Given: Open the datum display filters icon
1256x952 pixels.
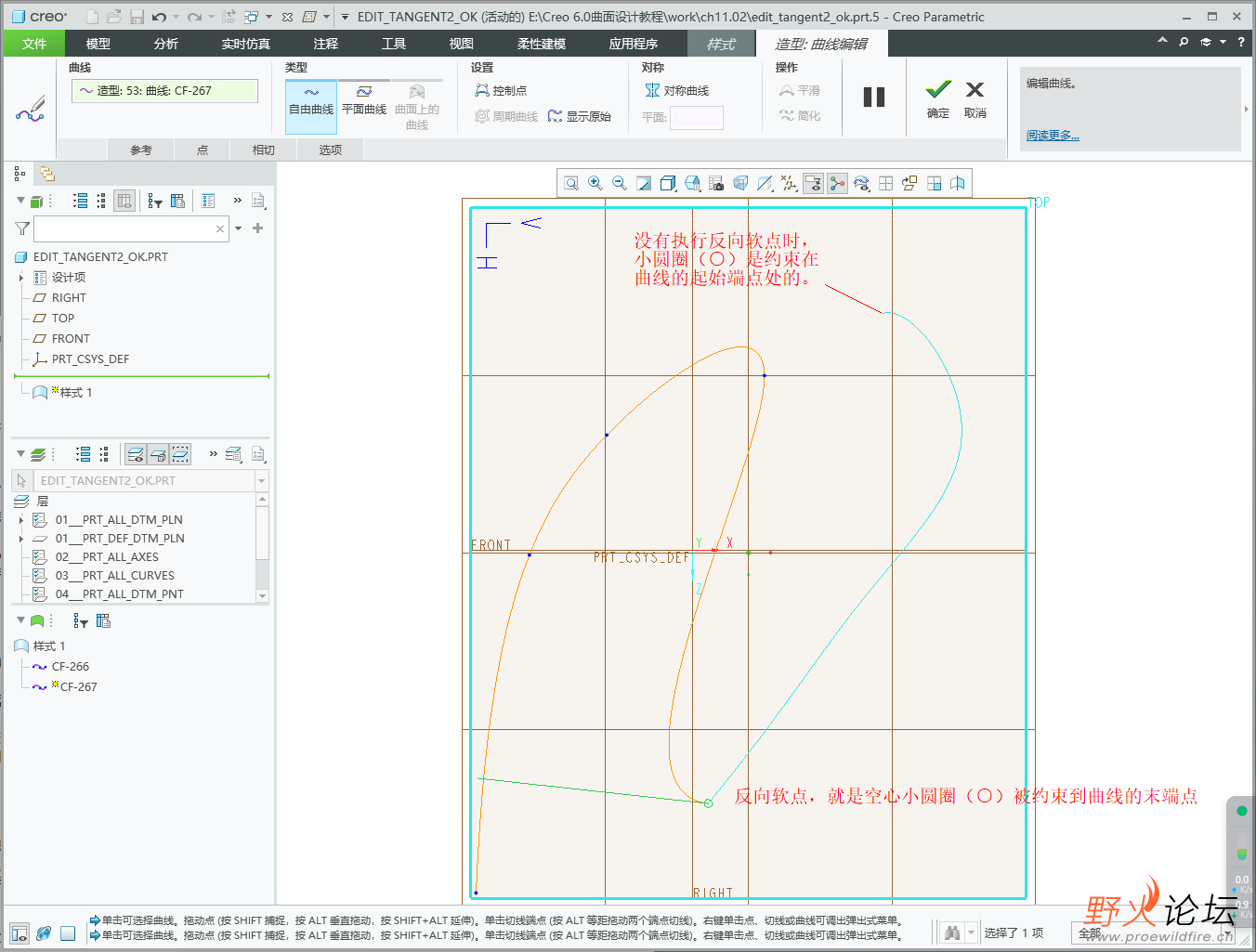Looking at the screenshot, I should click(789, 183).
